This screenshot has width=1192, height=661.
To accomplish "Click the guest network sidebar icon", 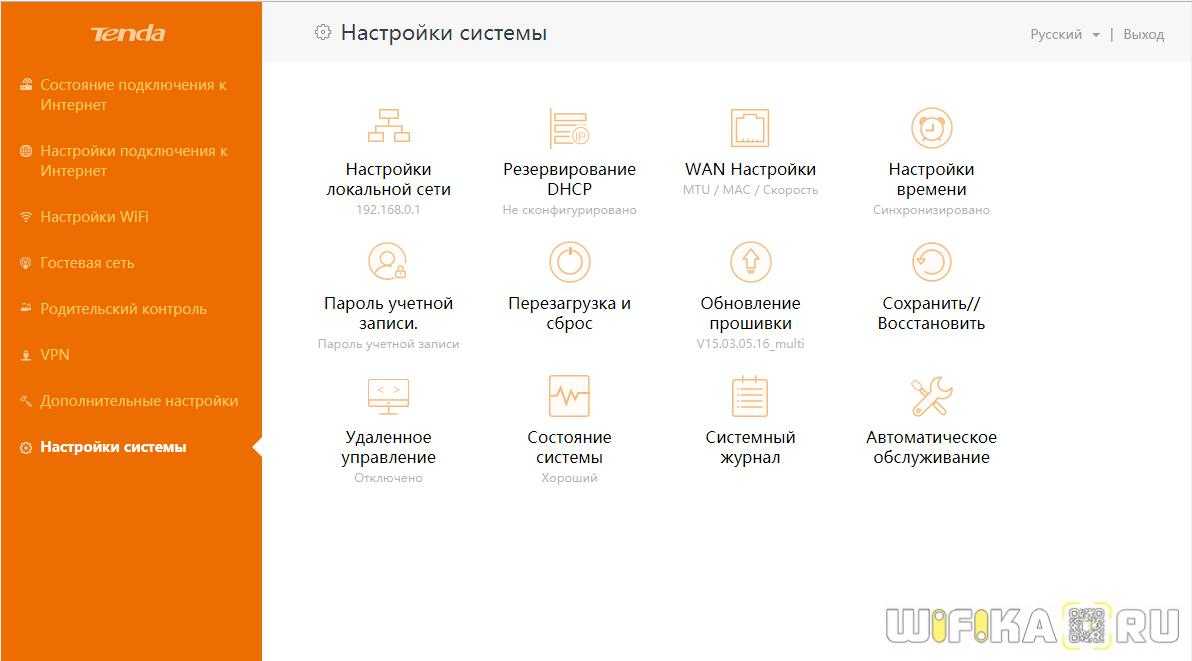I will pos(26,263).
